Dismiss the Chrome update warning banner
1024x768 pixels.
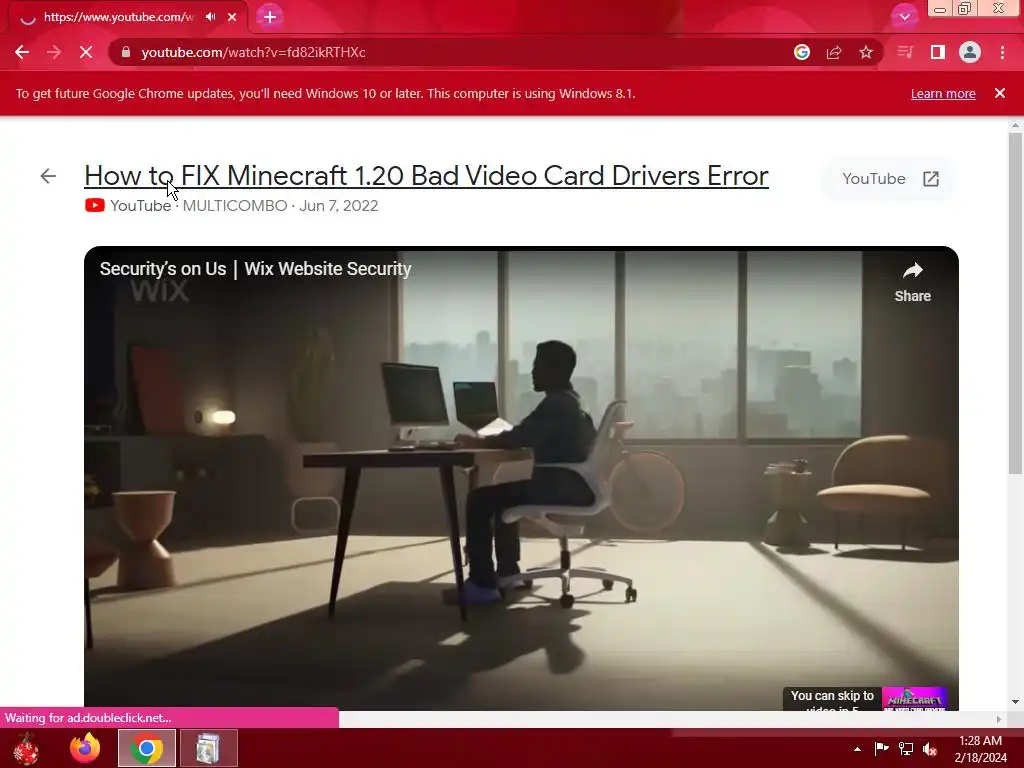1000,93
